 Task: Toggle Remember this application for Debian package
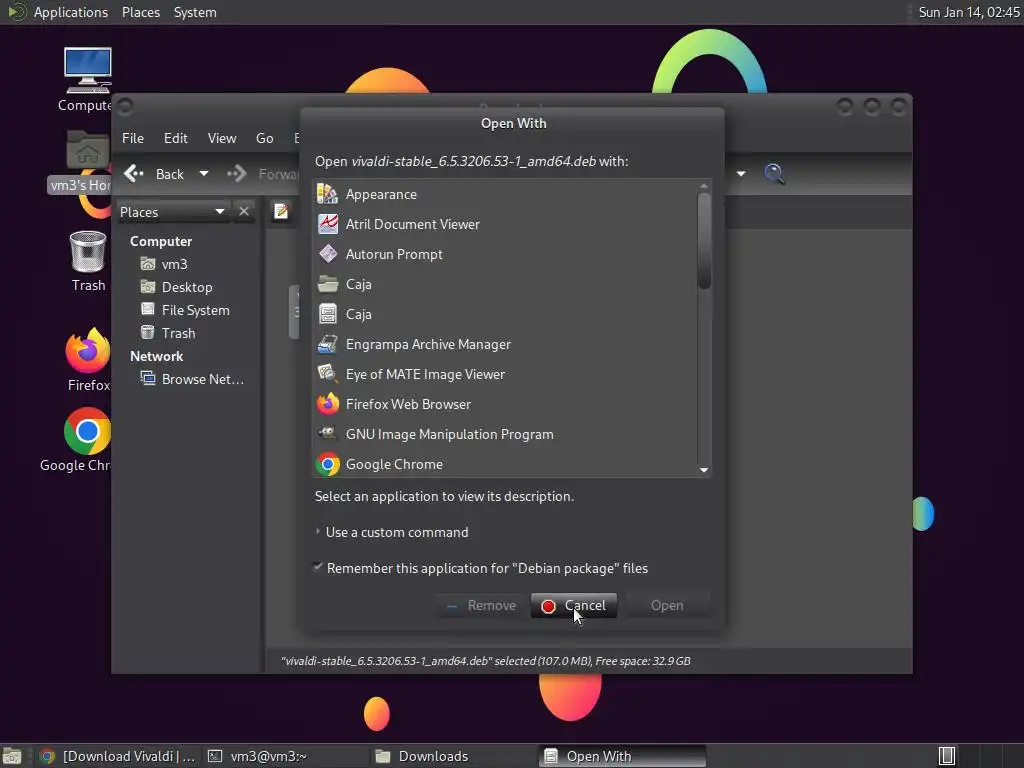(318, 568)
